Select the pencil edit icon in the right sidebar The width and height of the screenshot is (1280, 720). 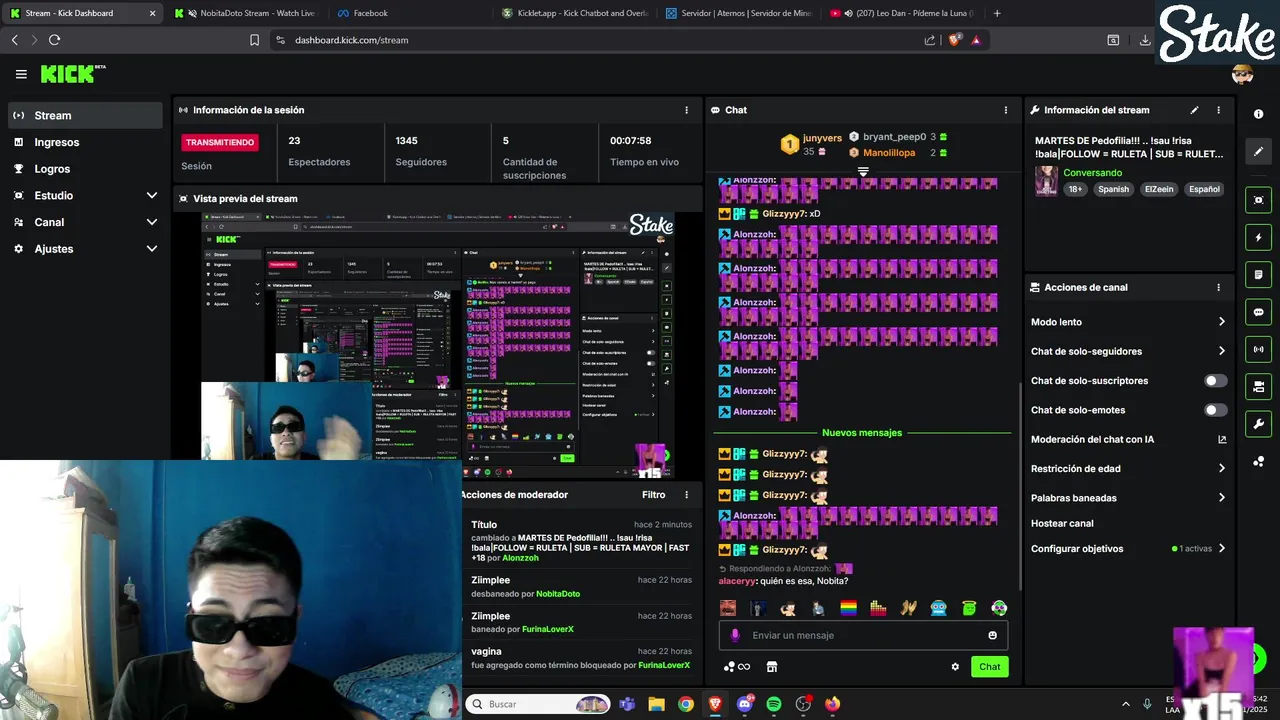tap(1258, 152)
